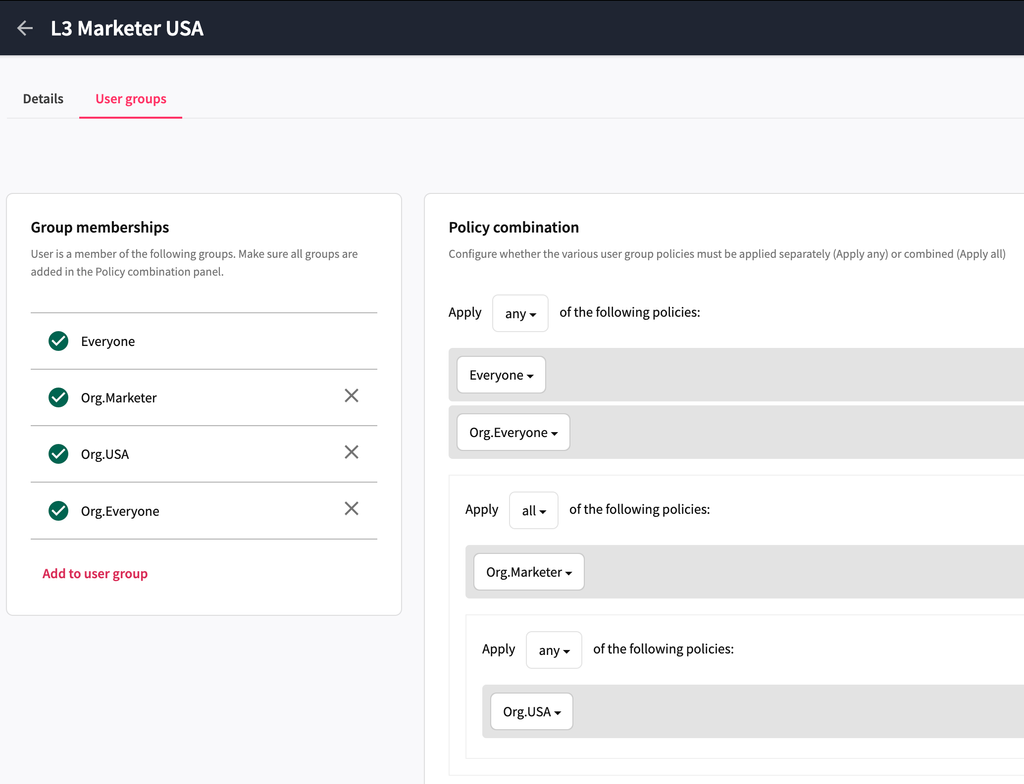Click the back arrow icon
The width and height of the screenshot is (1024, 784).
(25, 28)
